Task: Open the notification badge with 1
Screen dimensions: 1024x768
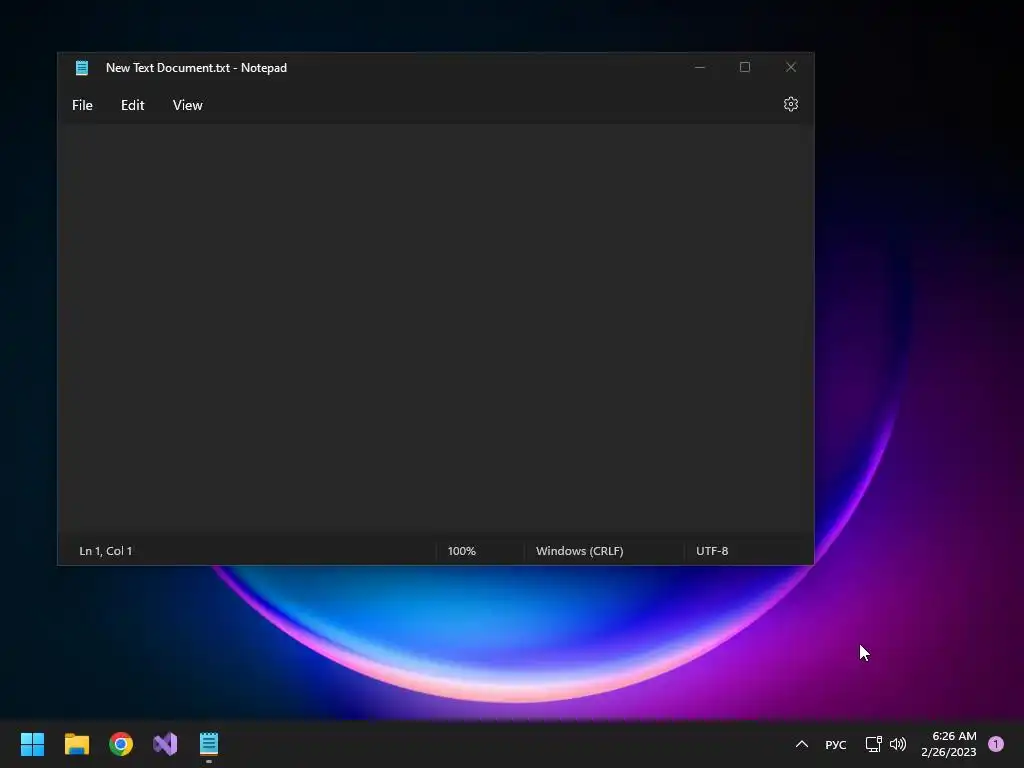Action: [x=996, y=744]
